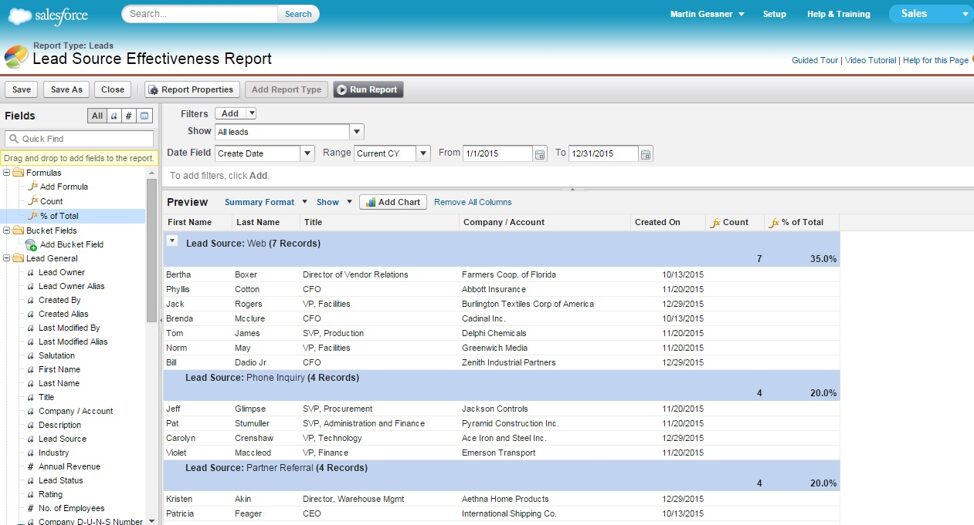Filter fields by number type icon
Viewport: 974px width, 525px height.
[129, 116]
